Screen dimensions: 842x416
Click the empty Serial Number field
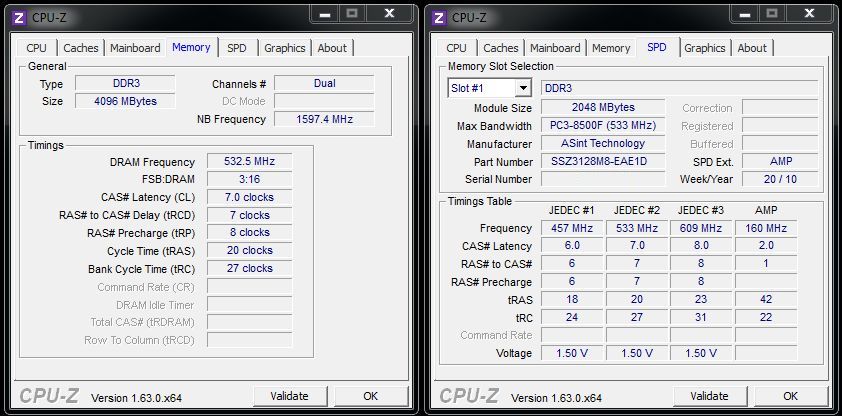click(603, 179)
